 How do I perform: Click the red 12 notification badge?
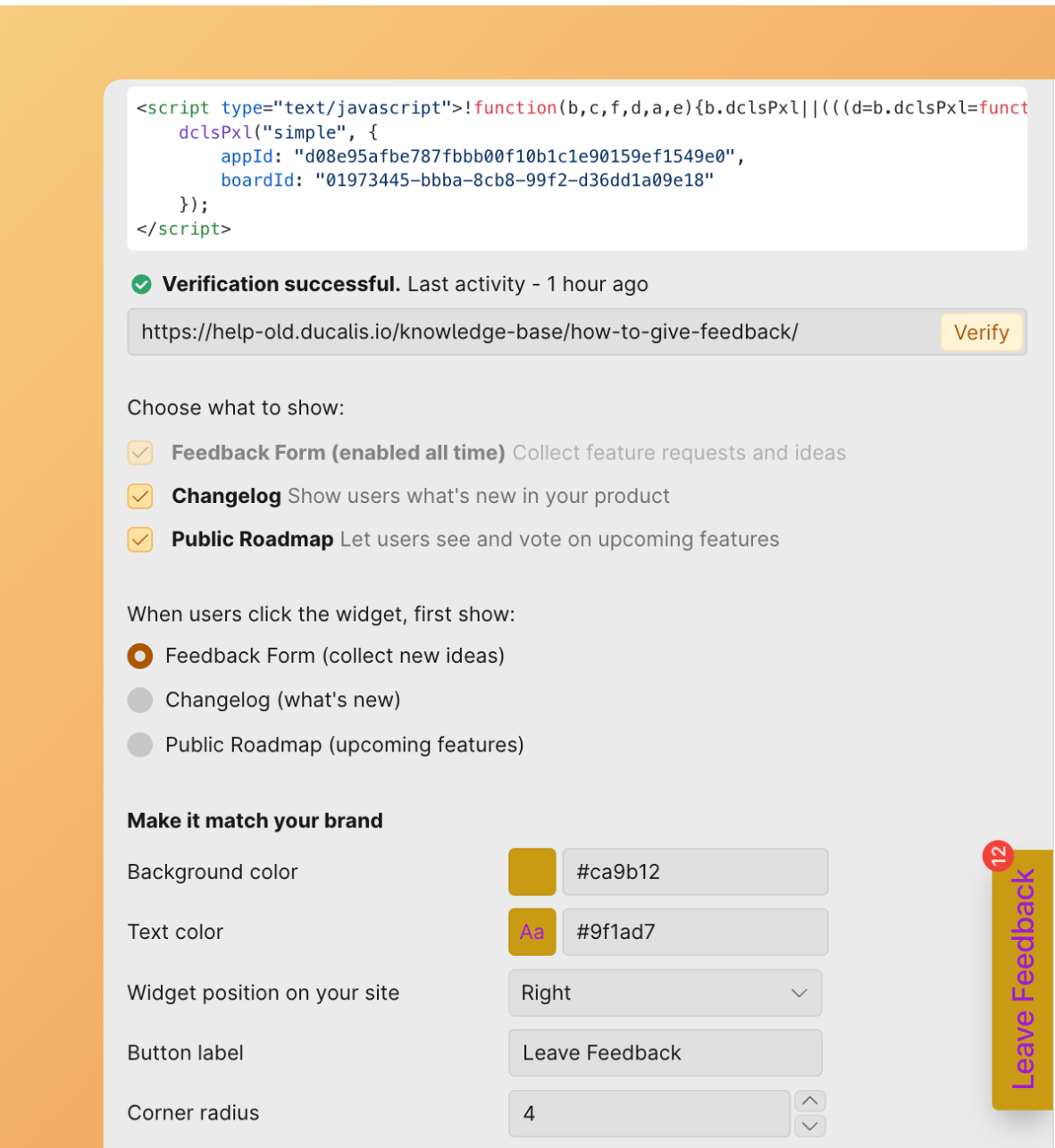(x=999, y=857)
